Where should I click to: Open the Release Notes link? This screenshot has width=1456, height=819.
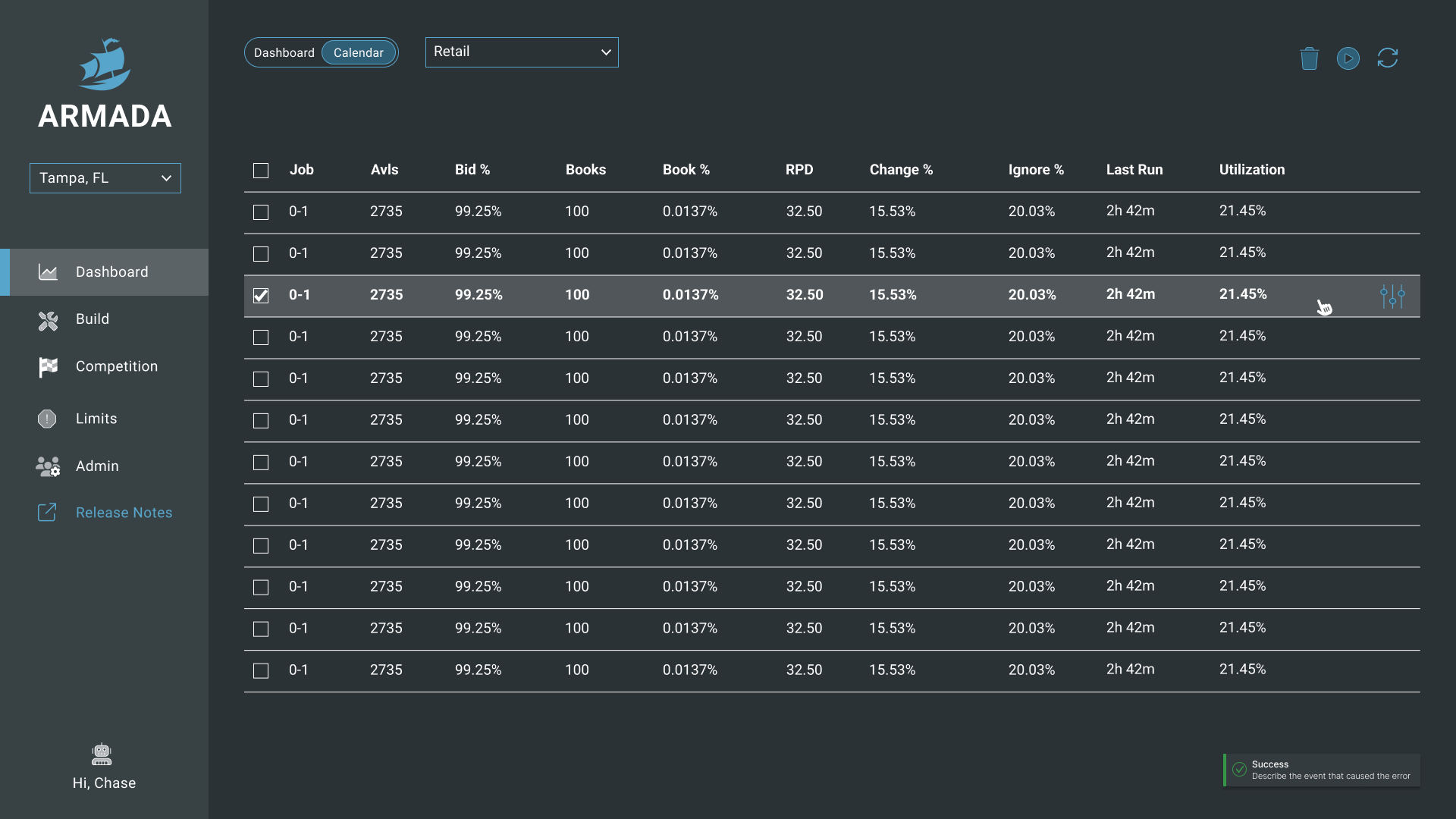124,513
